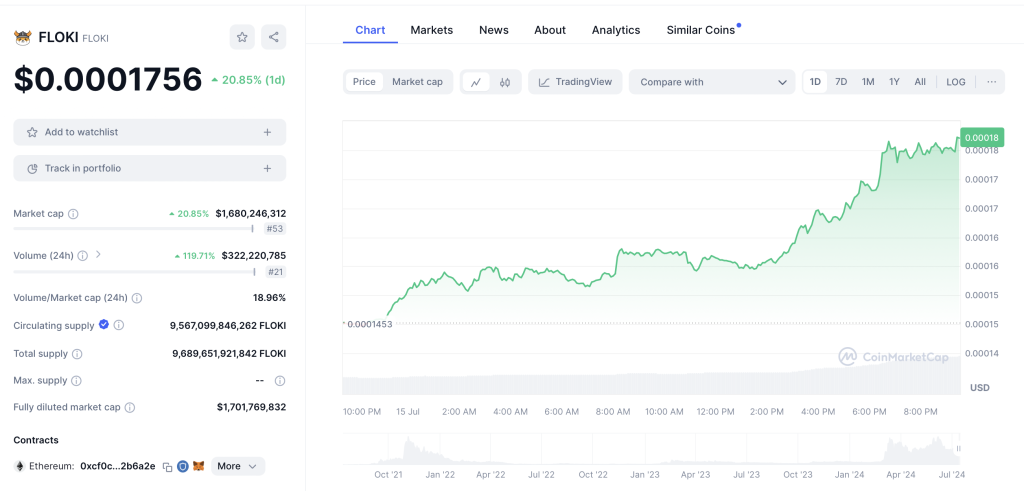The width and height of the screenshot is (1024, 491).
Task: Open the Chart tab
Action: (370, 30)
